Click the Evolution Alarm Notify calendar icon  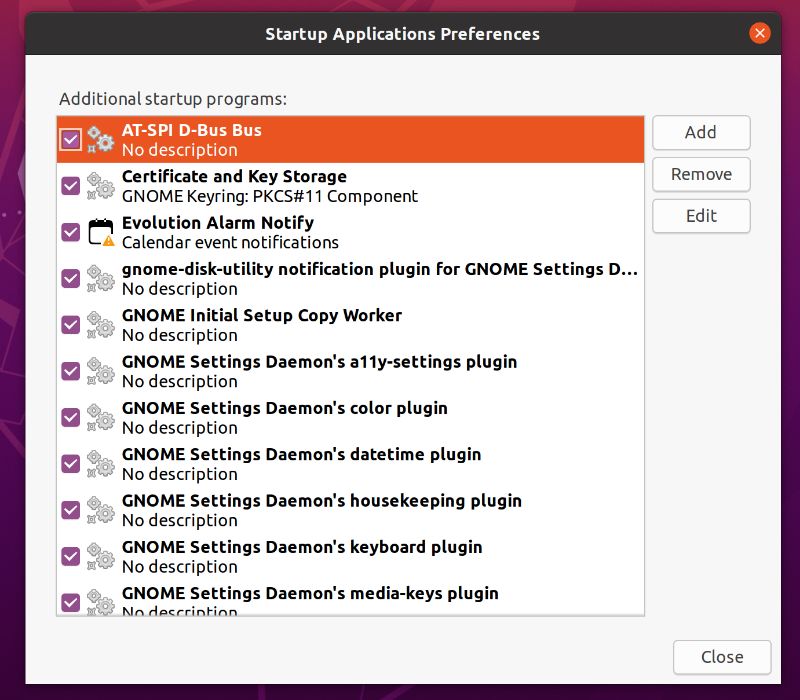click(x=101, y=233)
